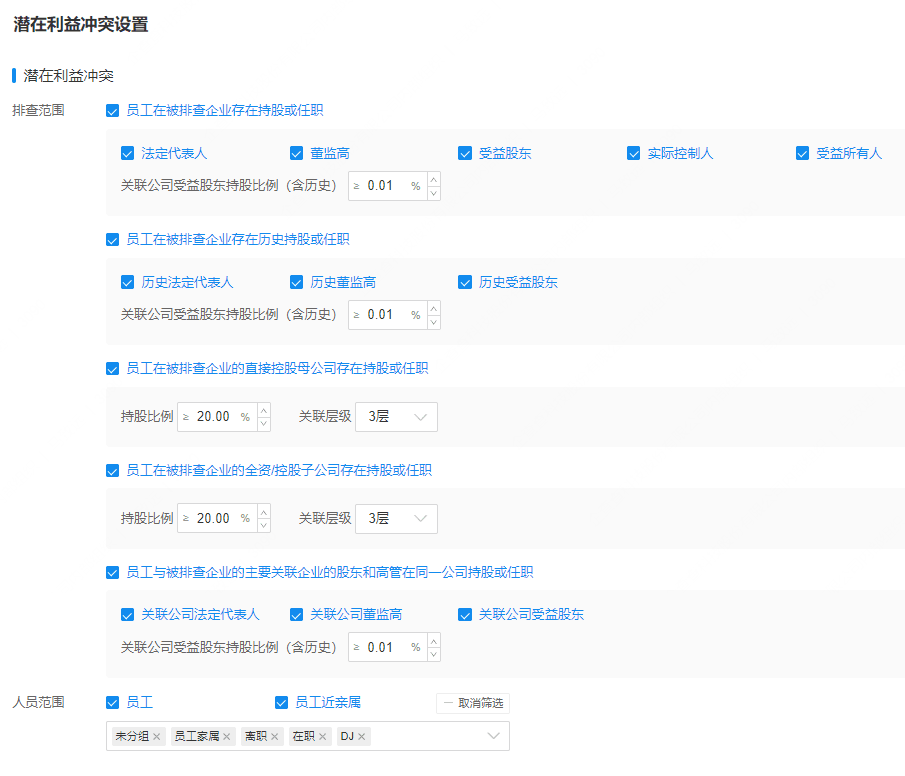Remove the 在职 tag
Viewport: 905px width, 776px height.
(x=323, y=737)
